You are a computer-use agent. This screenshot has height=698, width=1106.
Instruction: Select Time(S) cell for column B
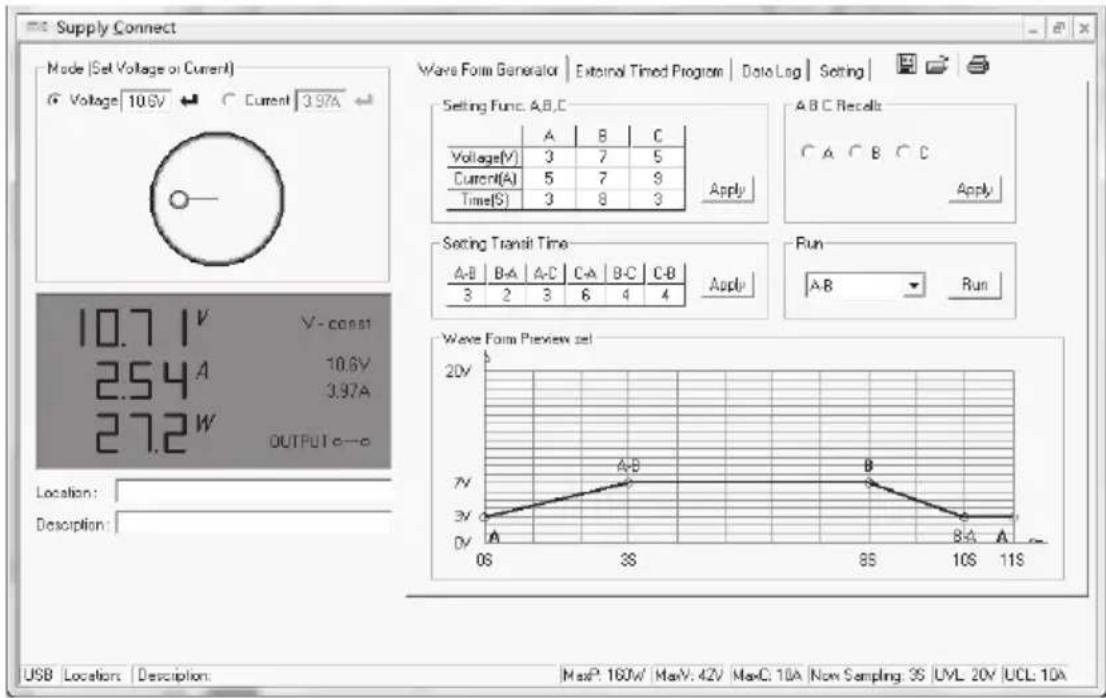602,200
